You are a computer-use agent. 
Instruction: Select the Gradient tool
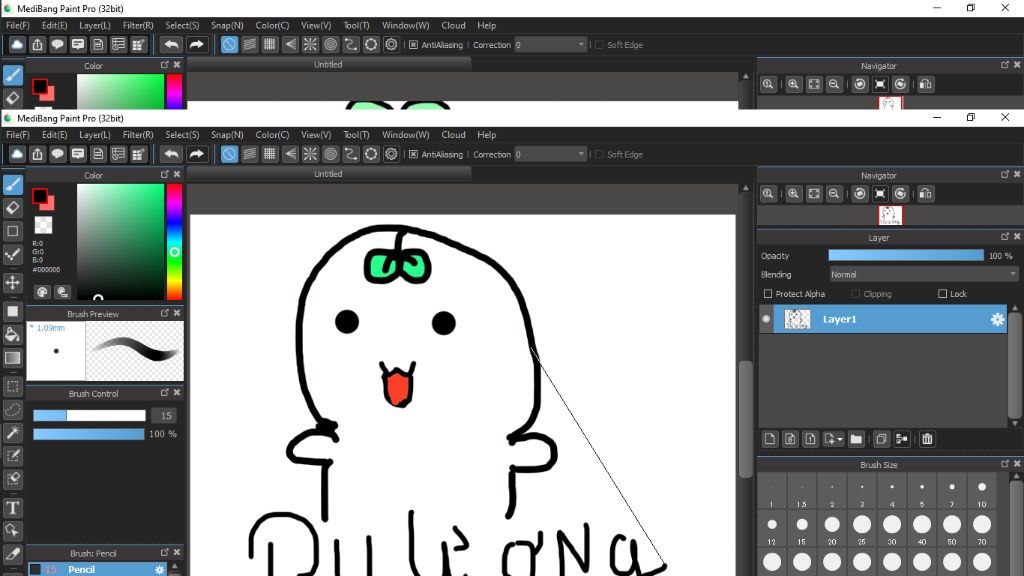(12, 358)
